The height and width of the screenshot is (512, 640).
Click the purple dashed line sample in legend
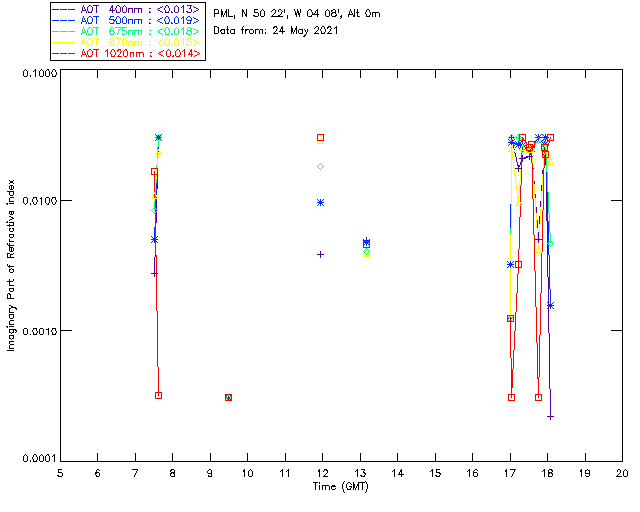click(64, 9)
